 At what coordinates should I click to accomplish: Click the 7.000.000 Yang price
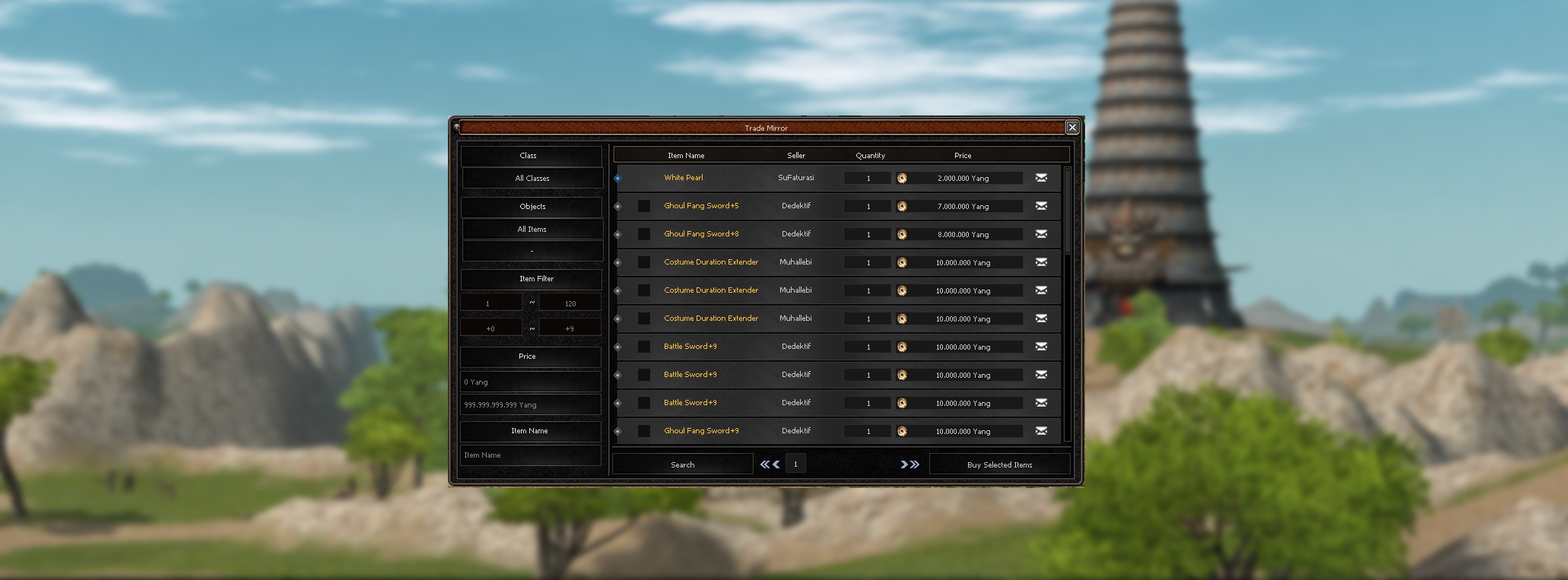point(963,206)
